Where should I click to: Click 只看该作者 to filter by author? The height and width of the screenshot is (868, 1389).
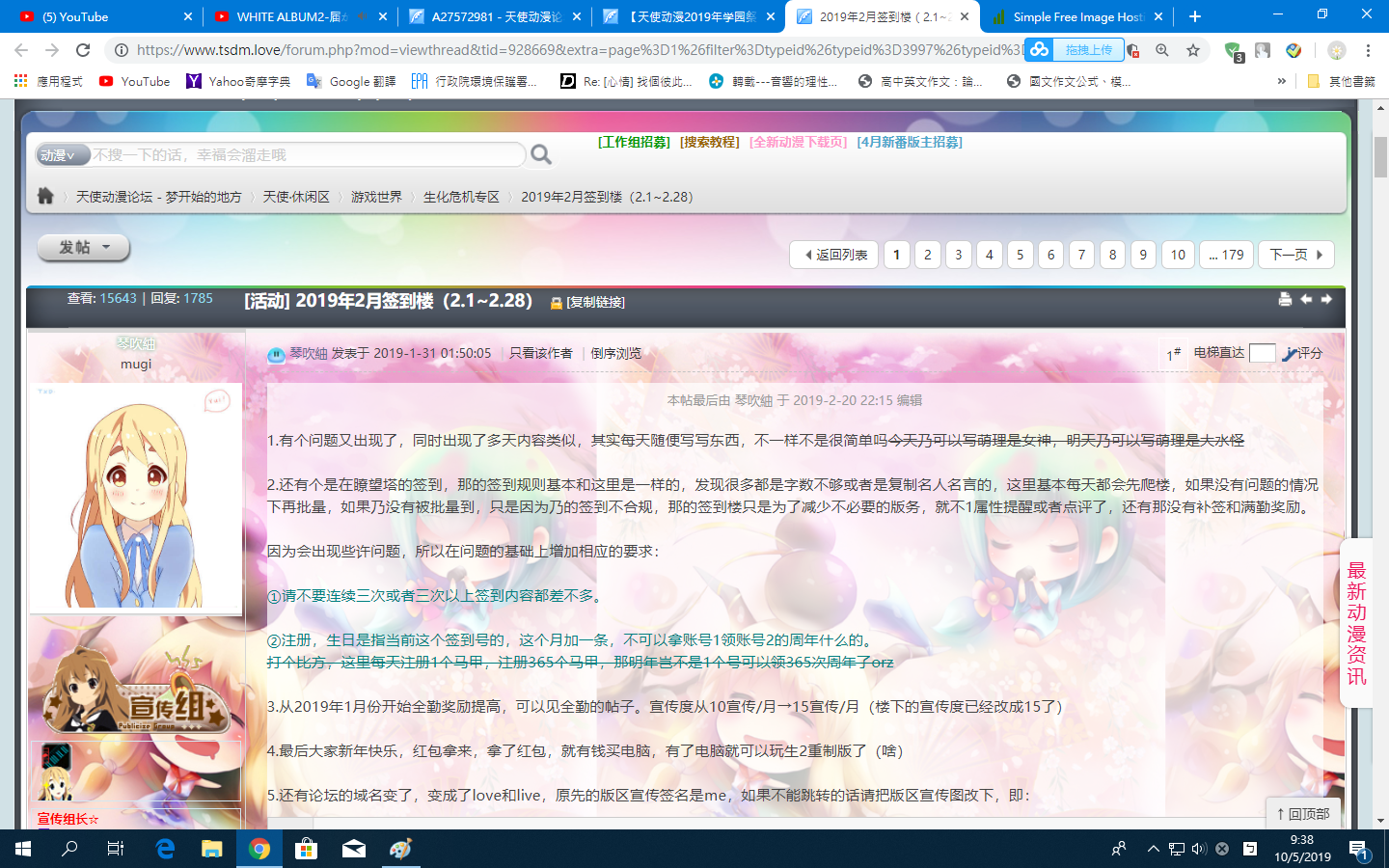pos(540,353)
